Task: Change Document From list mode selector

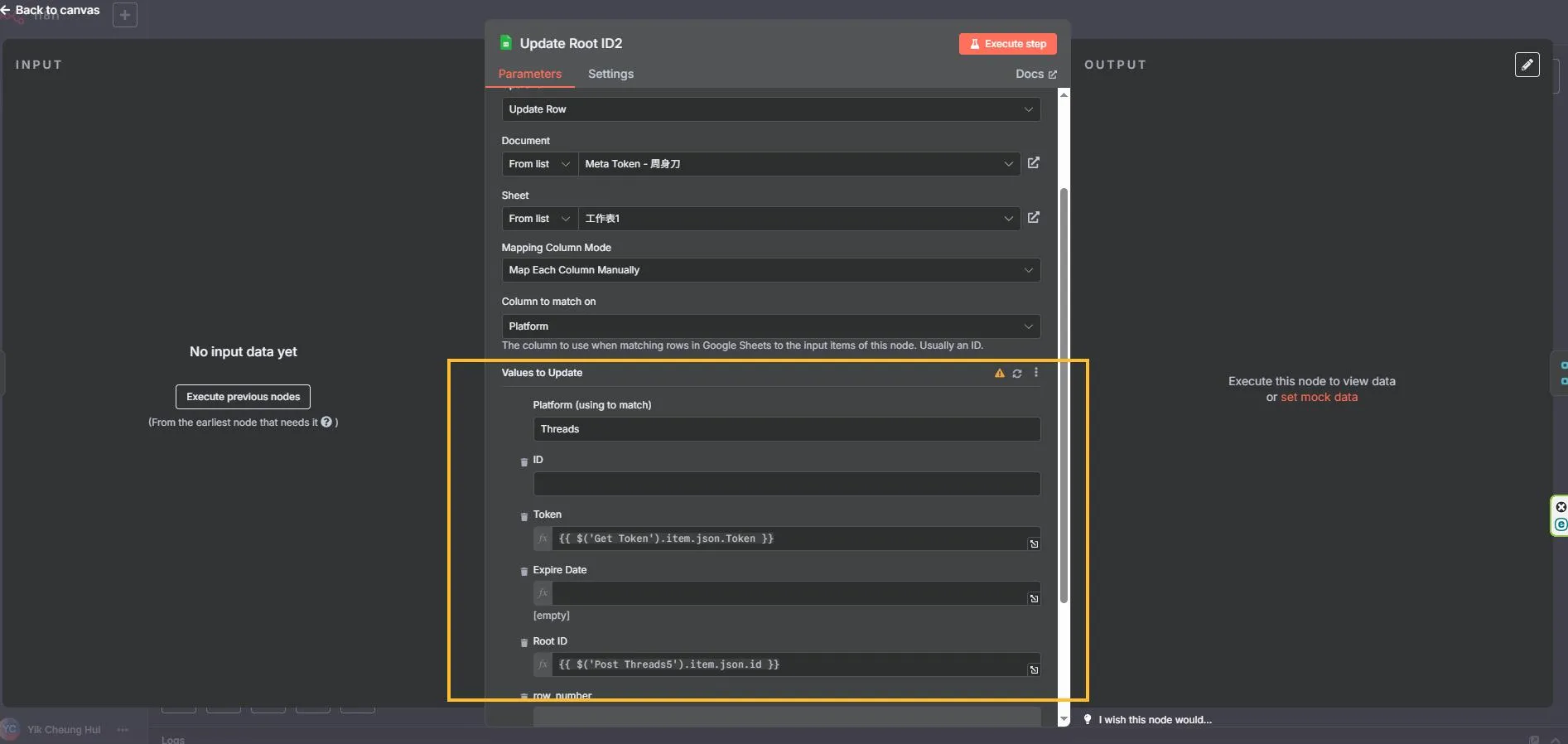Action: 539,164
